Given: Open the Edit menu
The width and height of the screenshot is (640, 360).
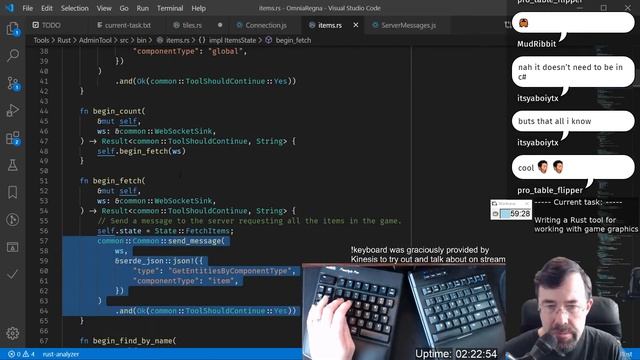Looking at the screenshot, I should click(47, 8).
